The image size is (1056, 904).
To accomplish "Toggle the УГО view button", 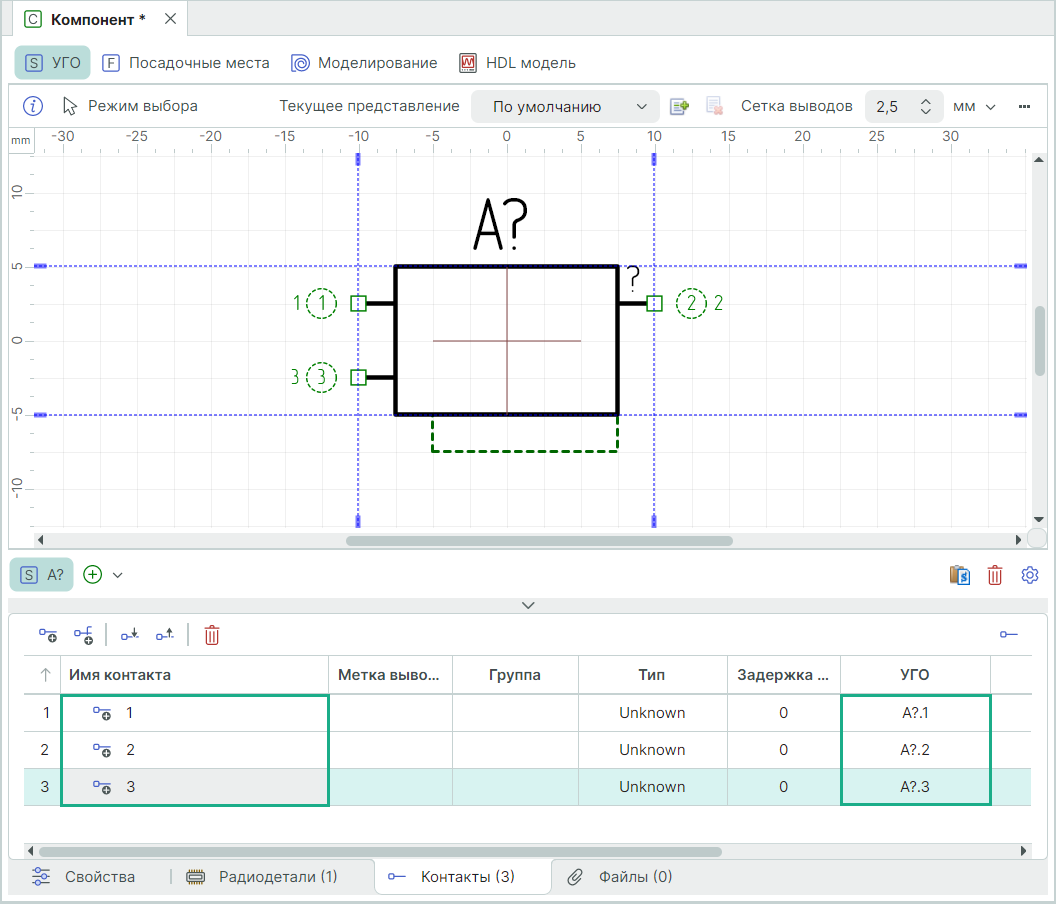I will click(53, 63).
